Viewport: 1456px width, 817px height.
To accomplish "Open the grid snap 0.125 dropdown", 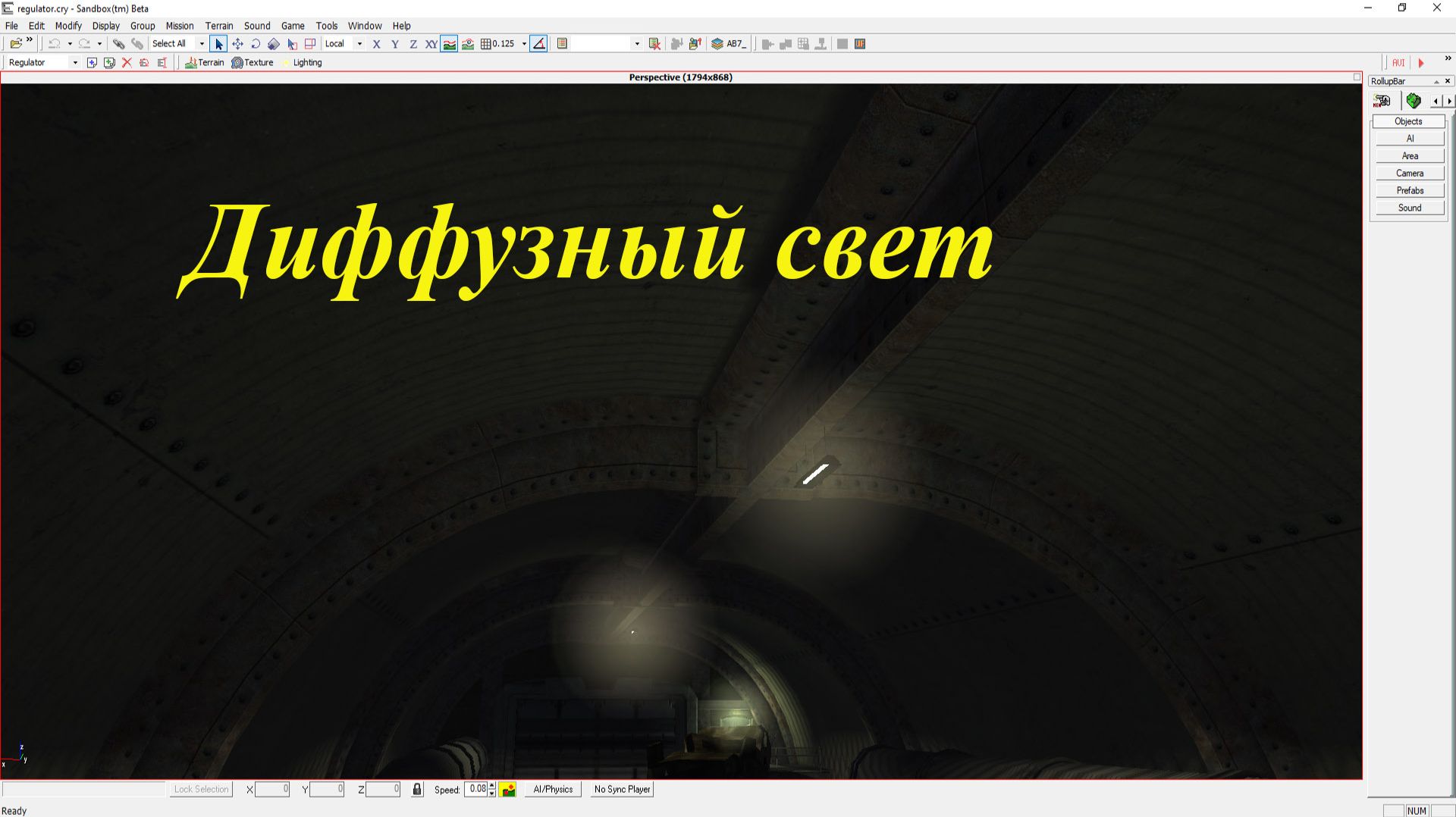I will click(524, 43).
